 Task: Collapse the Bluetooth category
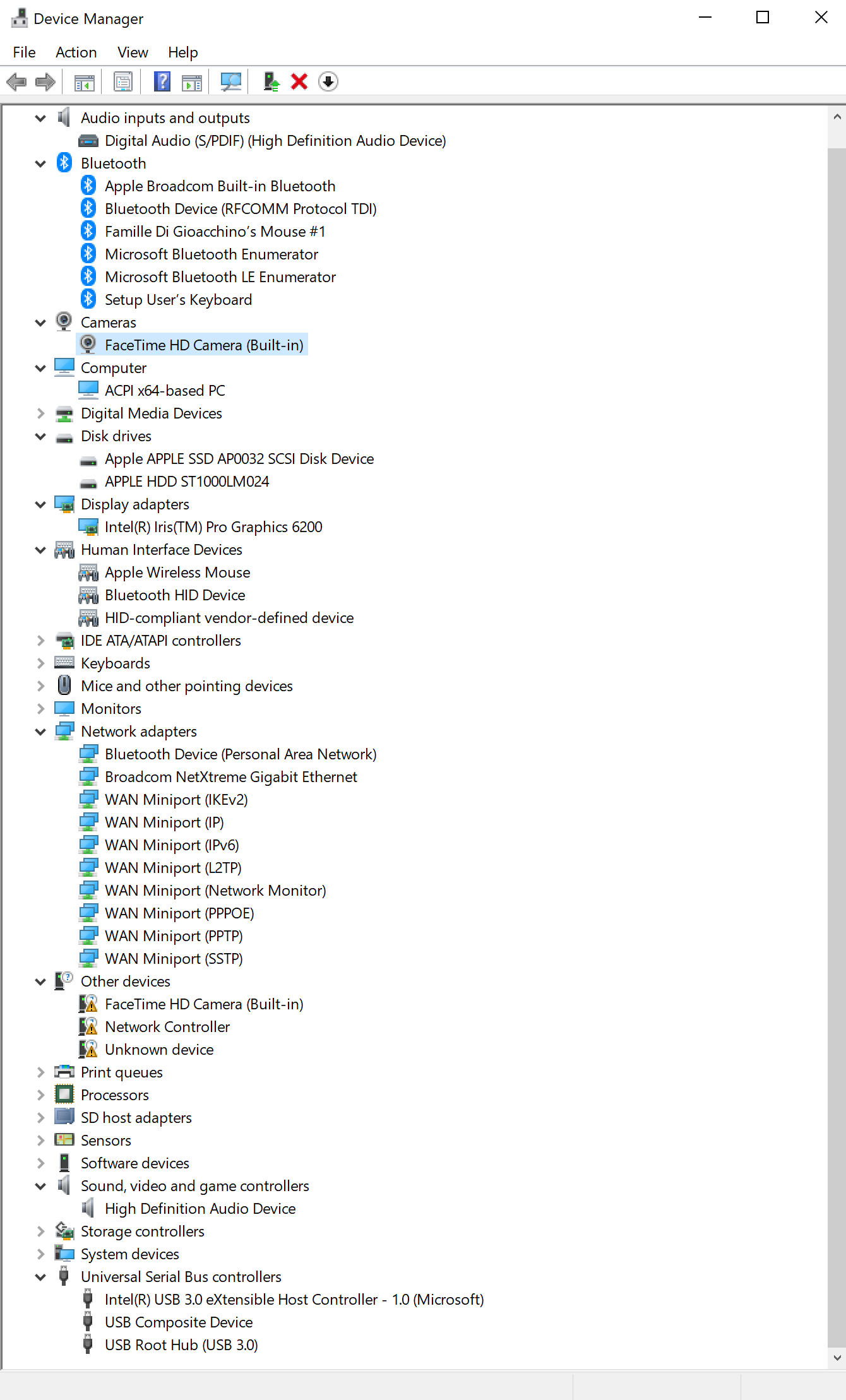[x=40, y=163]
